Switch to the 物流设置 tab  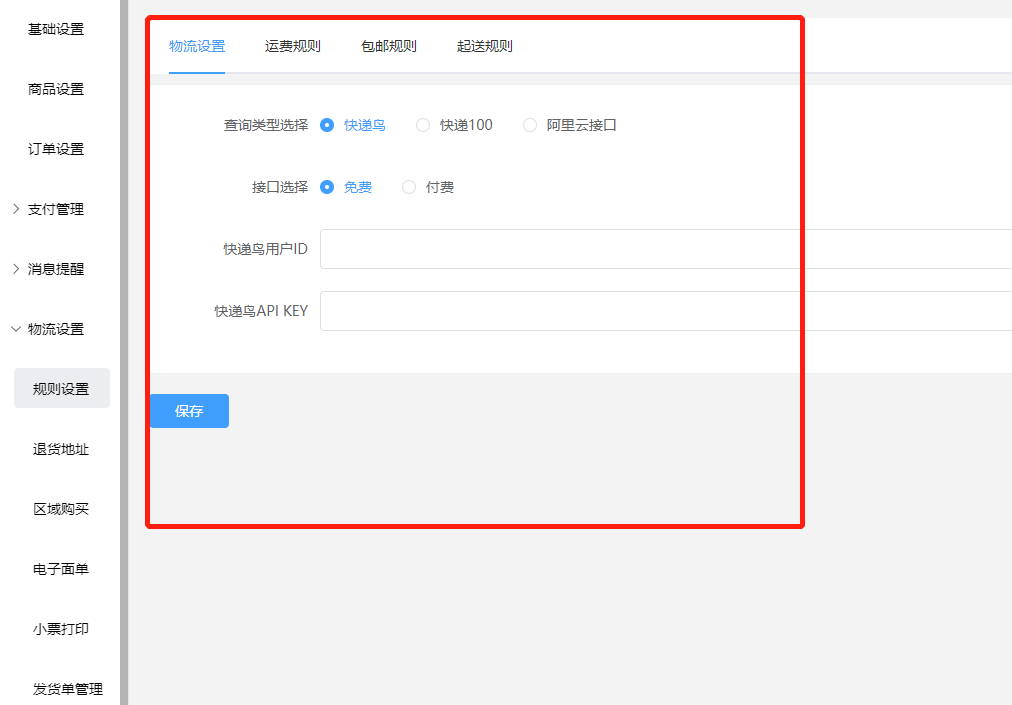[x=197, y=46]
